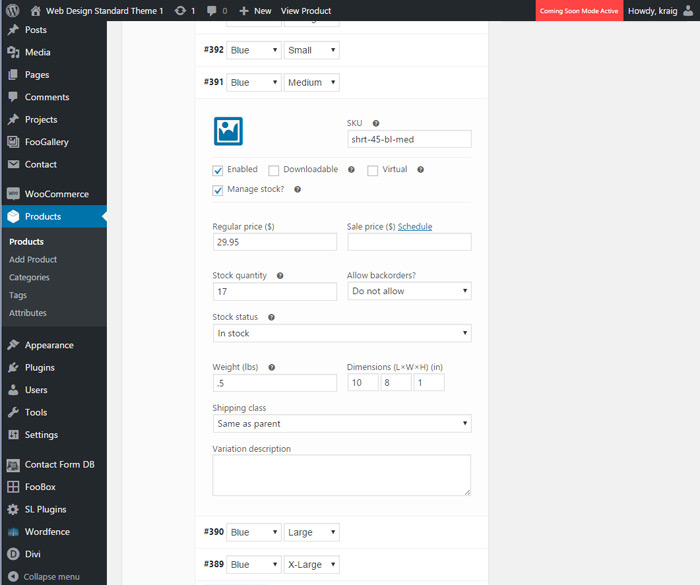Click the New label in admin bar
This screenshot has width=700, height=585.
pos(262,11)
